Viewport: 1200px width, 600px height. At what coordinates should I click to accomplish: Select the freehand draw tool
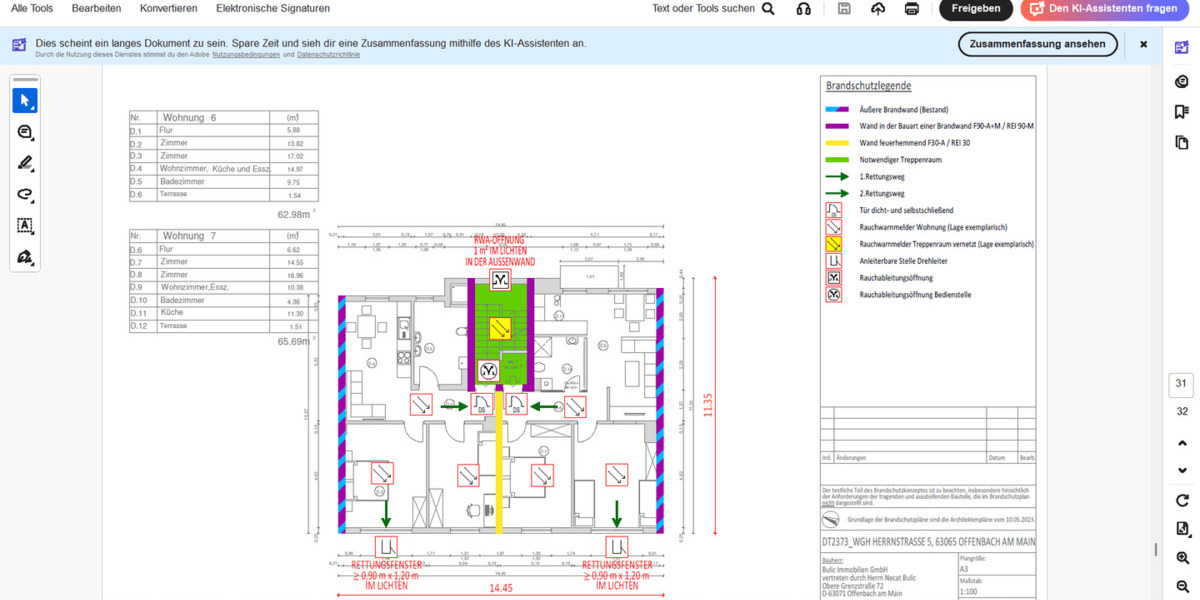[25, 194]
